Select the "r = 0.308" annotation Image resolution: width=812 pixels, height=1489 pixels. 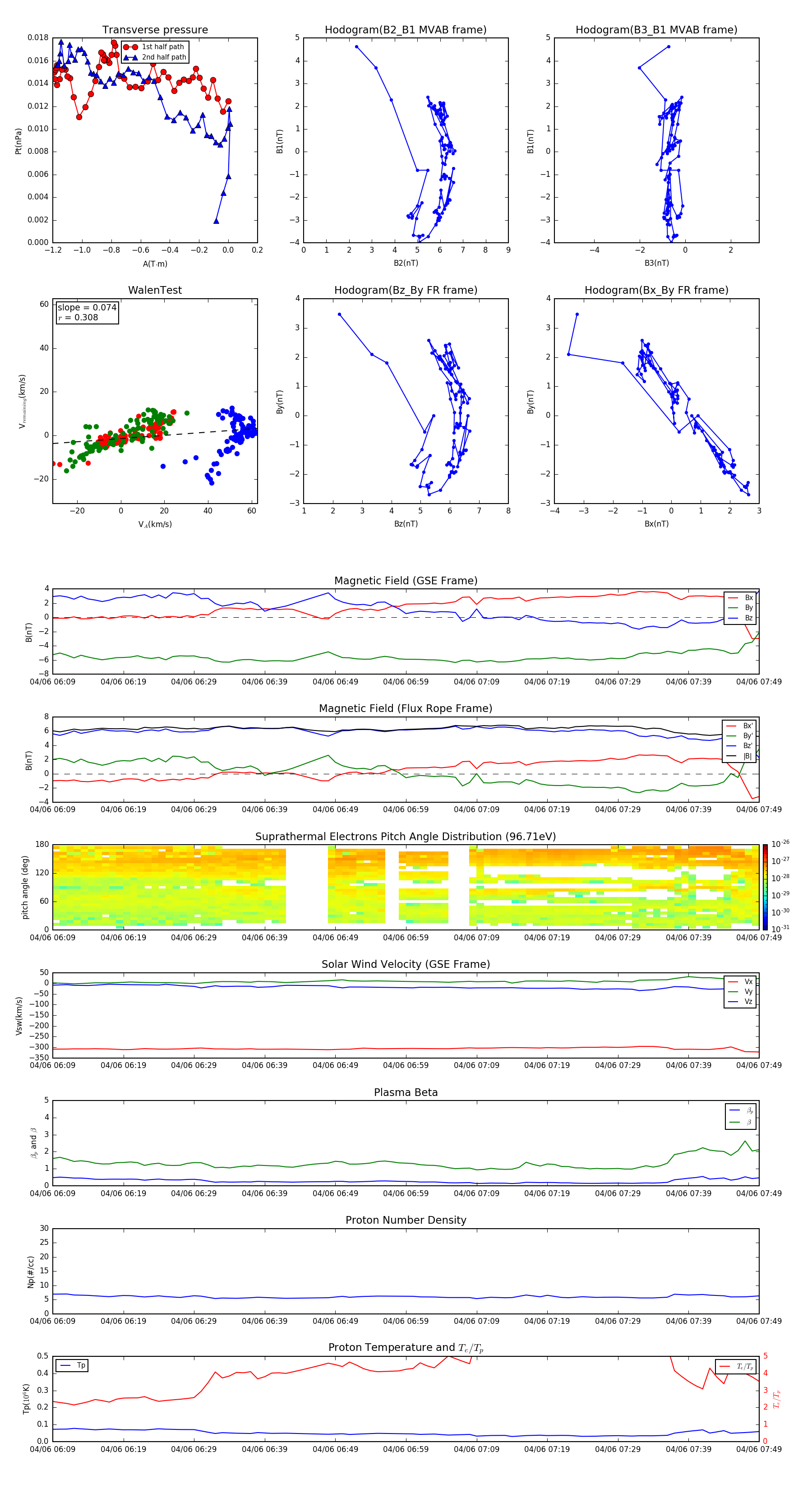[78, 318]
